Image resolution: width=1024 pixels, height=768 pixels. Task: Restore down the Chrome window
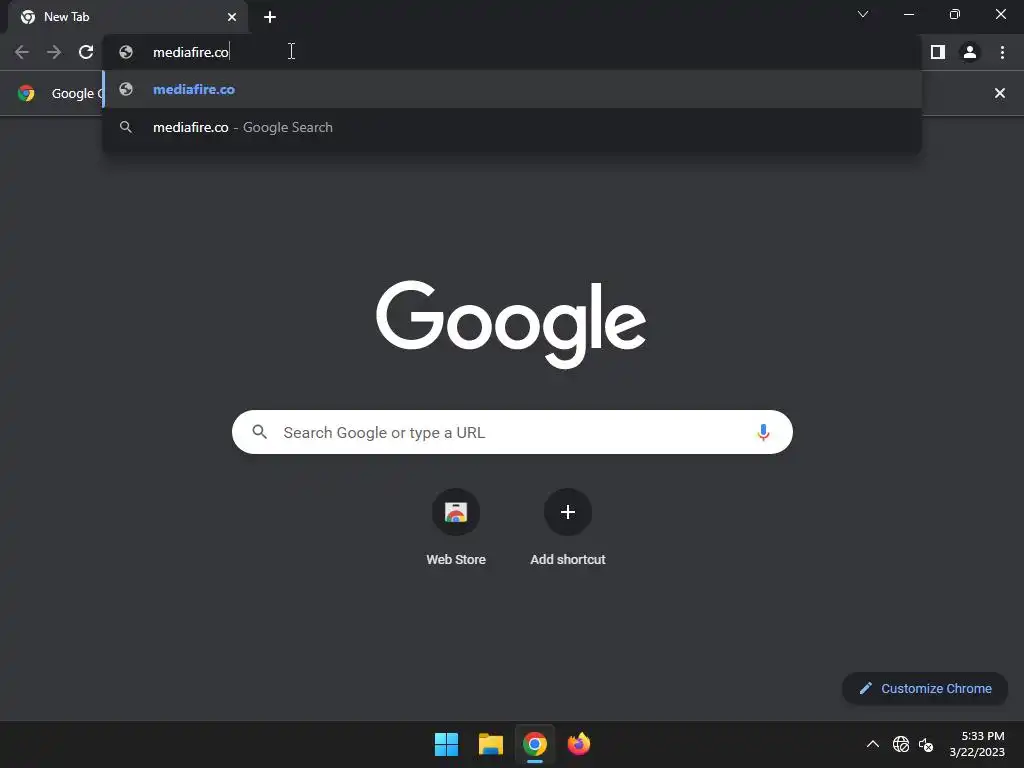click(955, 14)
